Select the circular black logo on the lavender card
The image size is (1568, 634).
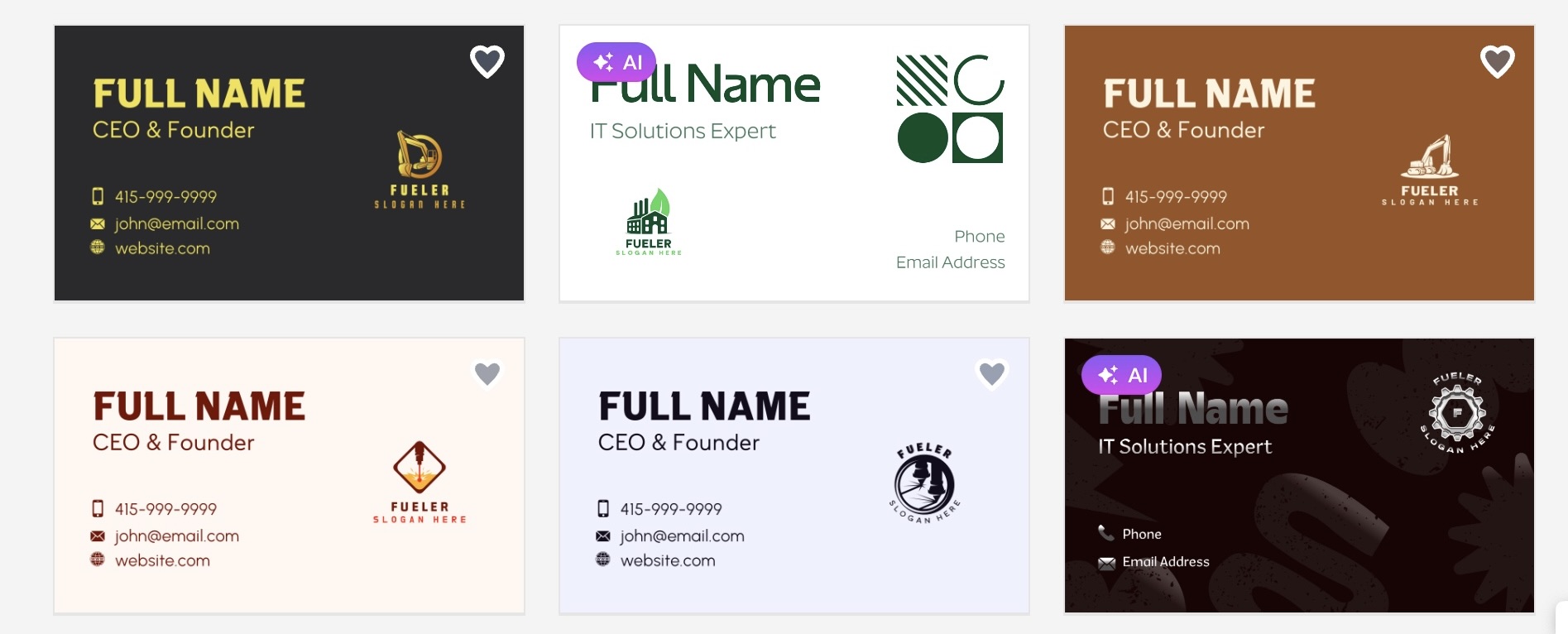pyautogui.click(x=925, y=483)
